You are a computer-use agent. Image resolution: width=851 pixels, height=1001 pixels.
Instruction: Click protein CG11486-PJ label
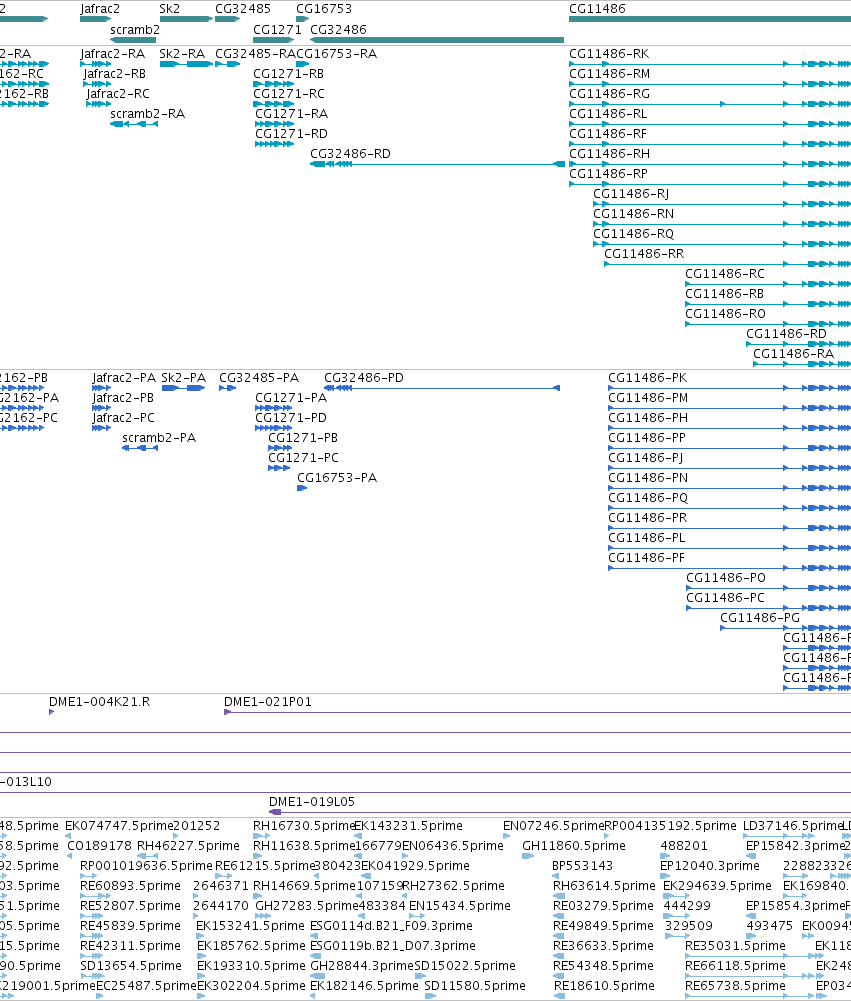point(645,458)
